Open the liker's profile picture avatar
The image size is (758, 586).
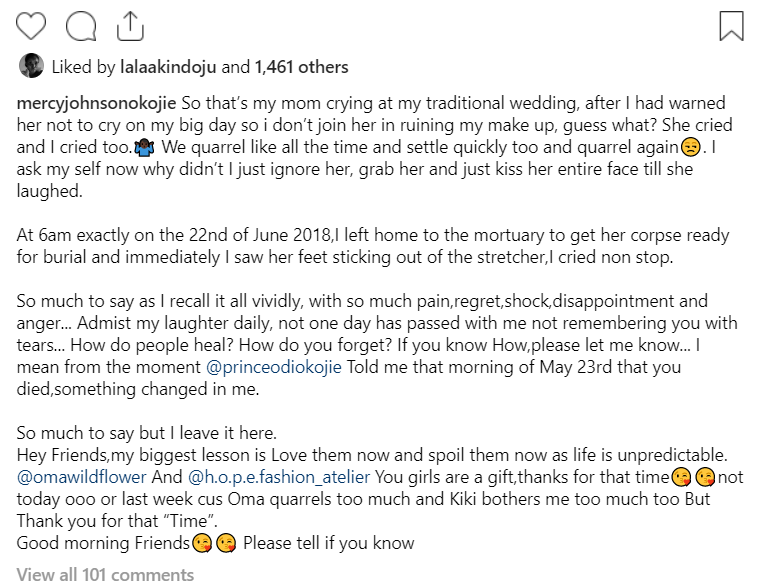[x=30, y=67]
